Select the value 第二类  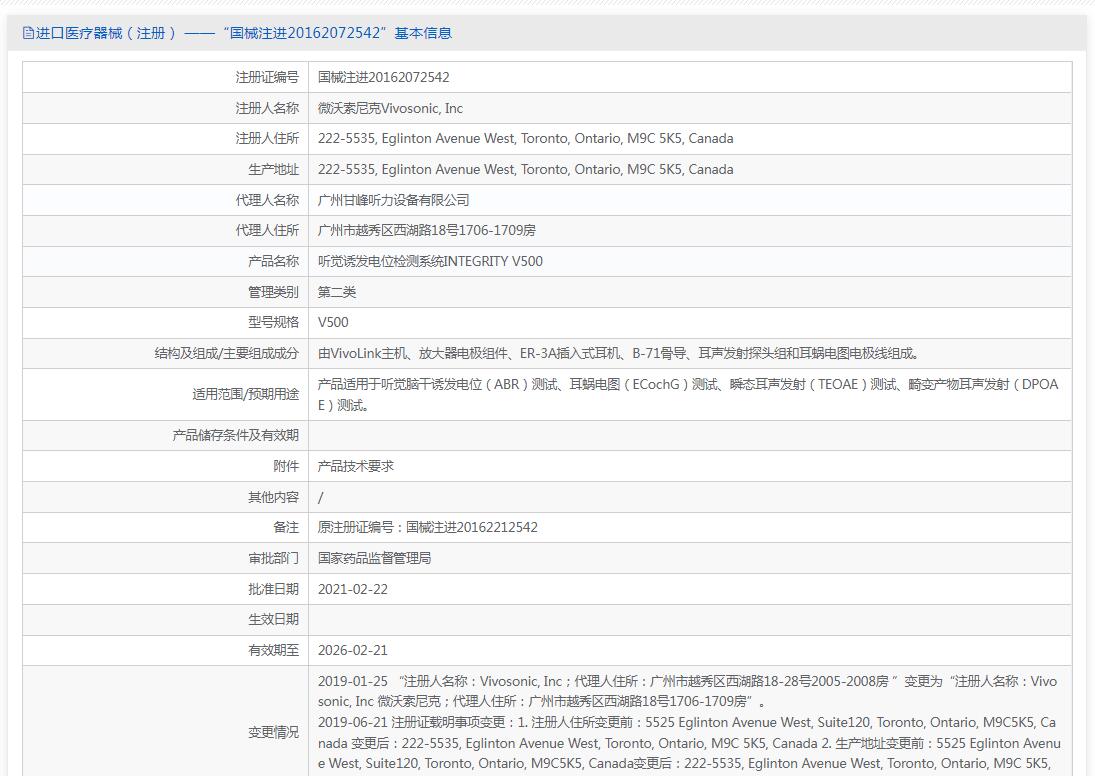click(x=337, y=292)
